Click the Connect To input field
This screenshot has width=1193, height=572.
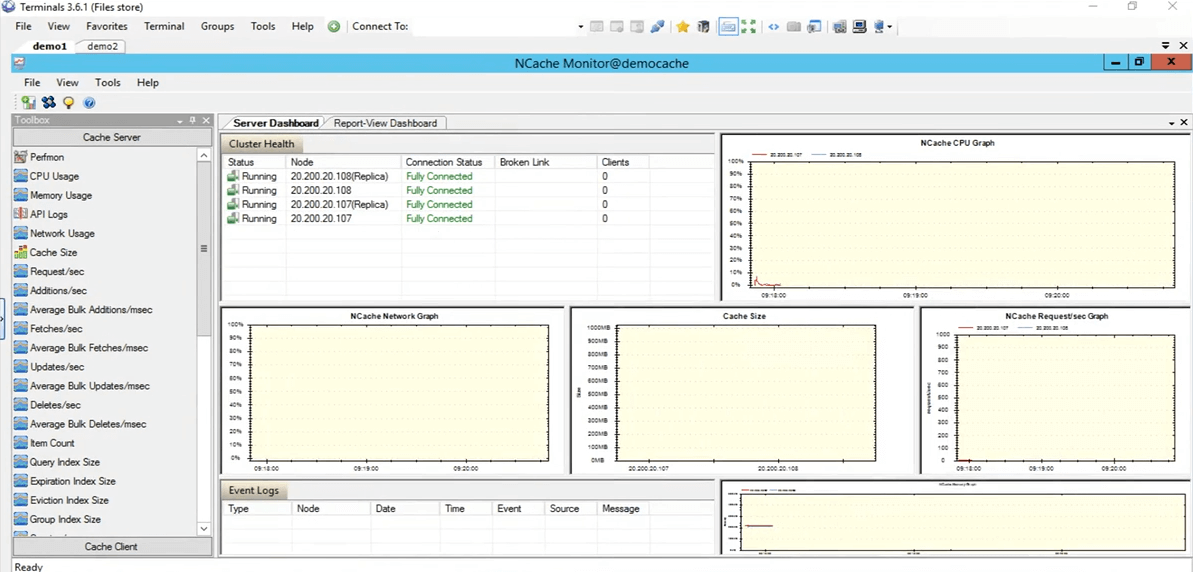[x=493, y=27]
